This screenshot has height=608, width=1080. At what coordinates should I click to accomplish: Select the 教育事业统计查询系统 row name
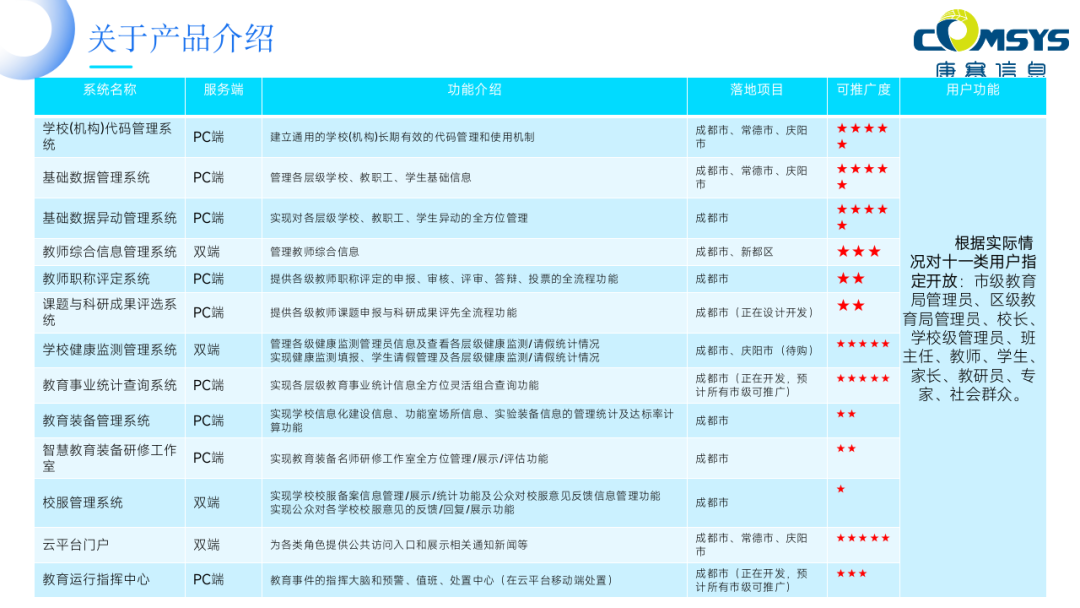(109, 386)
